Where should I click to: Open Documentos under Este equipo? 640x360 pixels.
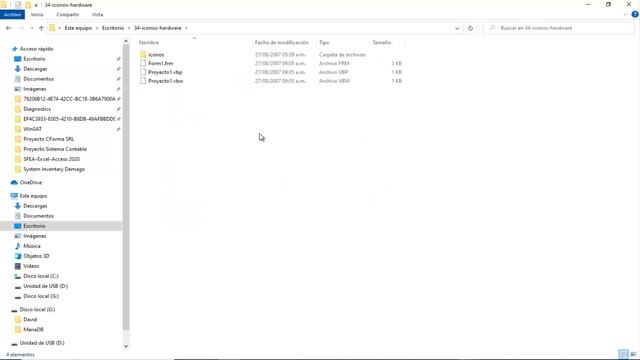pyautogui.click(x=38, y=216)
